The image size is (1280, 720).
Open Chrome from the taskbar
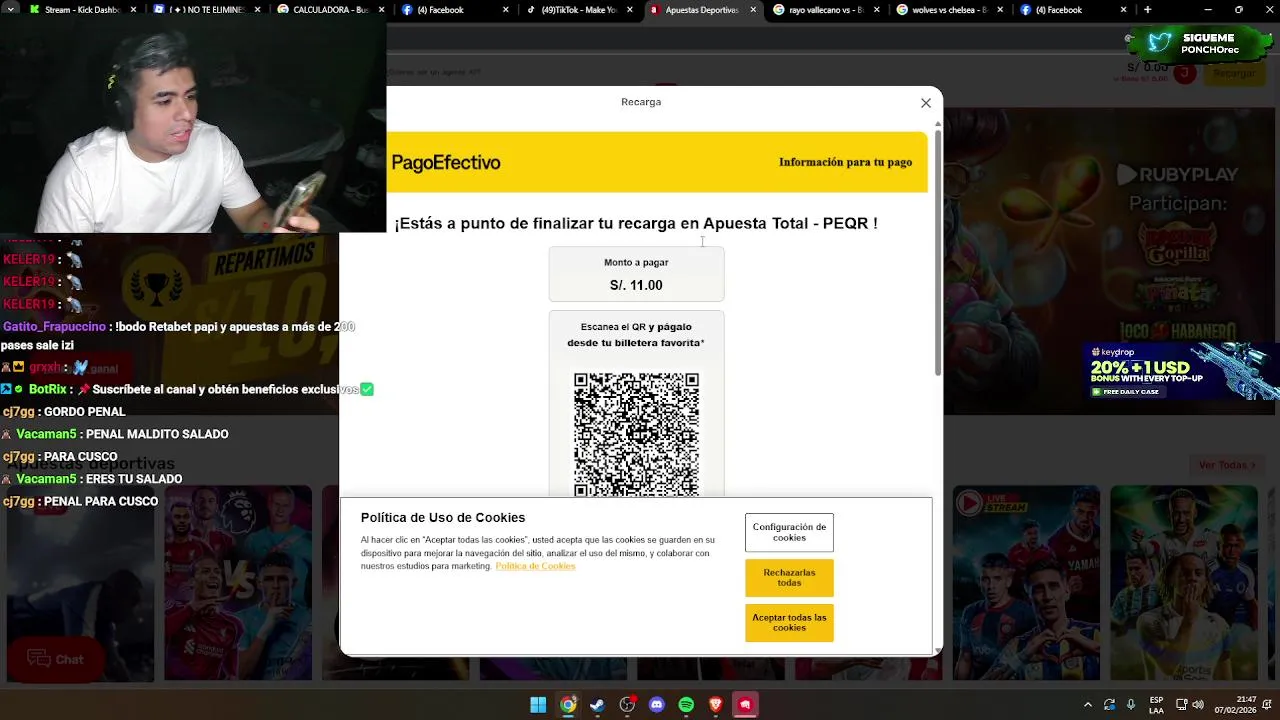pyautogui.click(x=568, y=705)
